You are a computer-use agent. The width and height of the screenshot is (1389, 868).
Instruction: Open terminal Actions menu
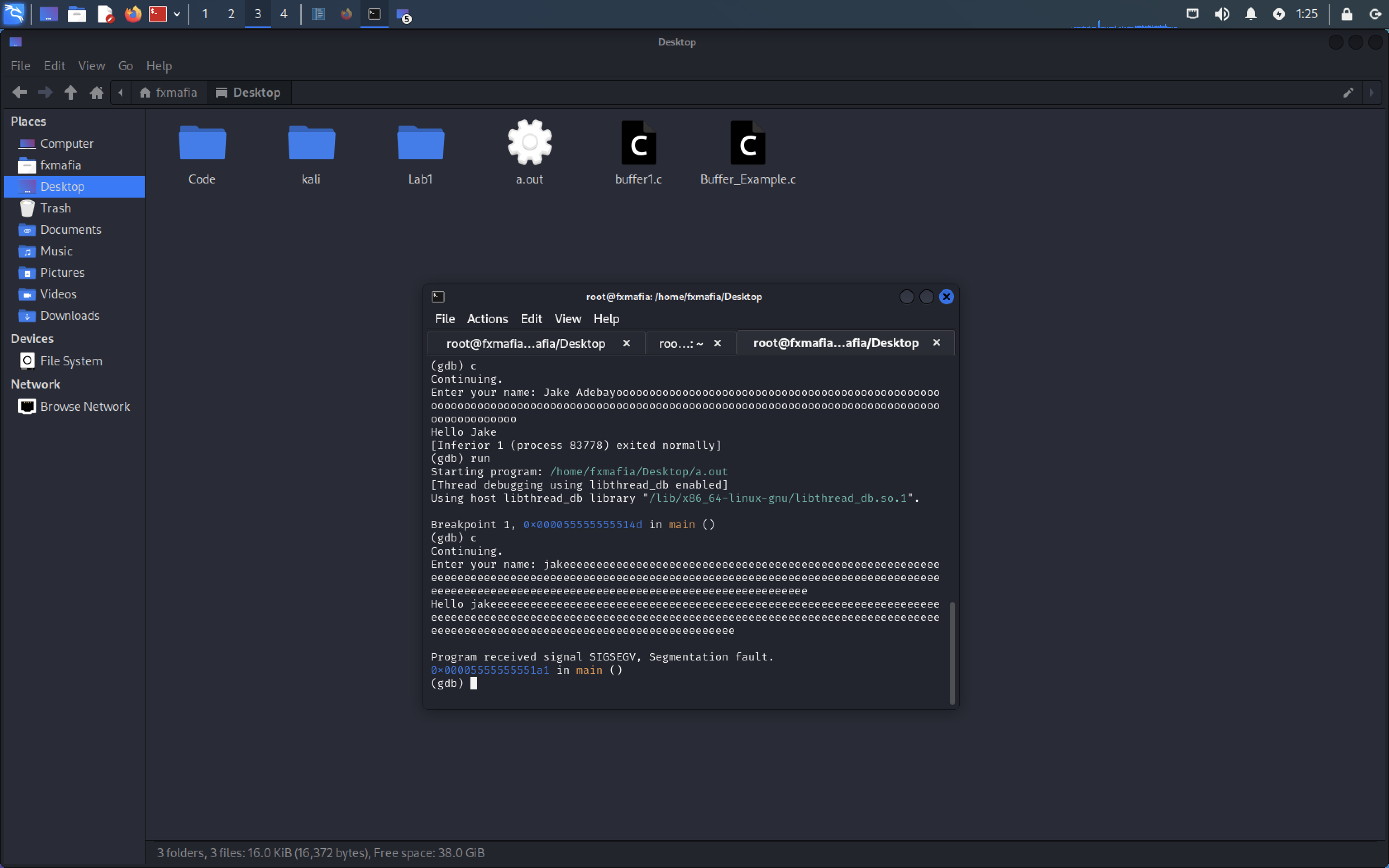(x=487, y=319)
